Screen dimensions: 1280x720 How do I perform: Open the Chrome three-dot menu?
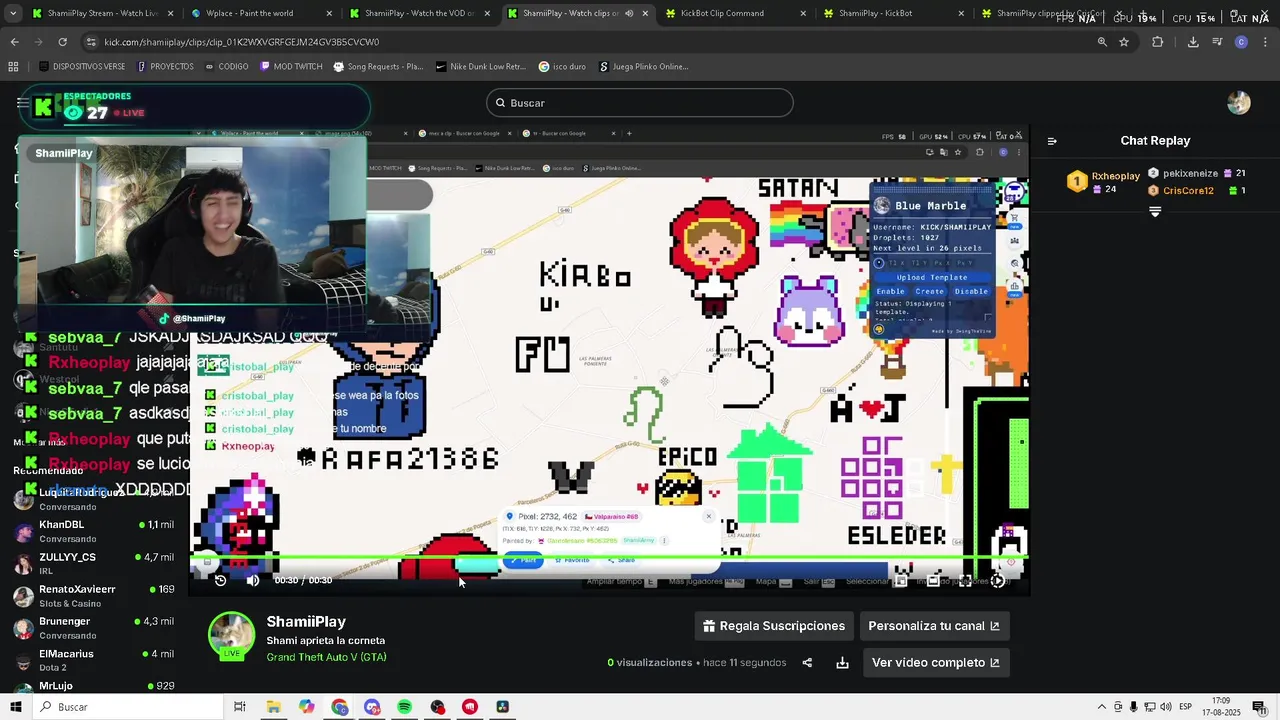coord(1265,42)
